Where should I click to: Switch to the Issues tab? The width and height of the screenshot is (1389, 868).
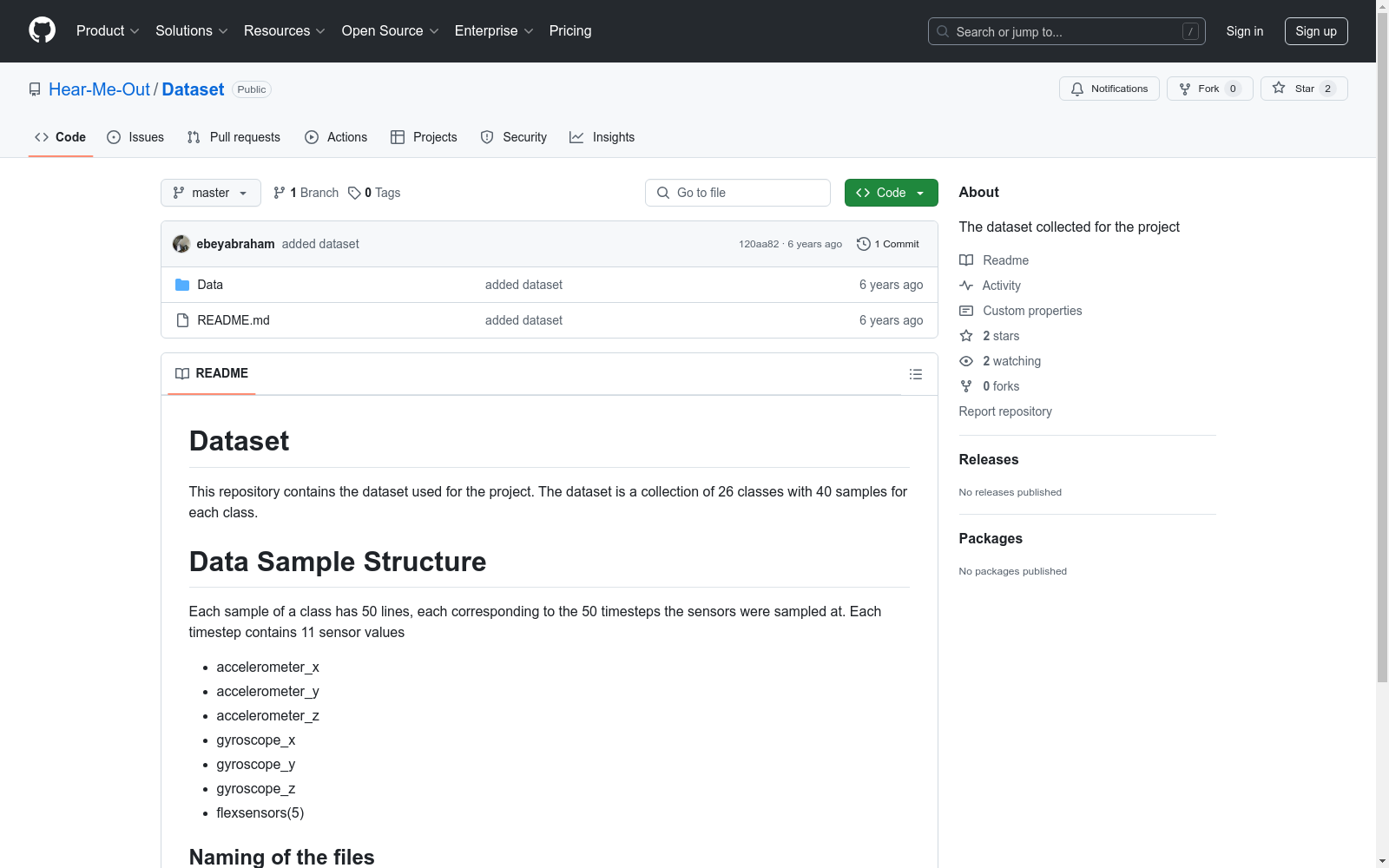point(135,137)
